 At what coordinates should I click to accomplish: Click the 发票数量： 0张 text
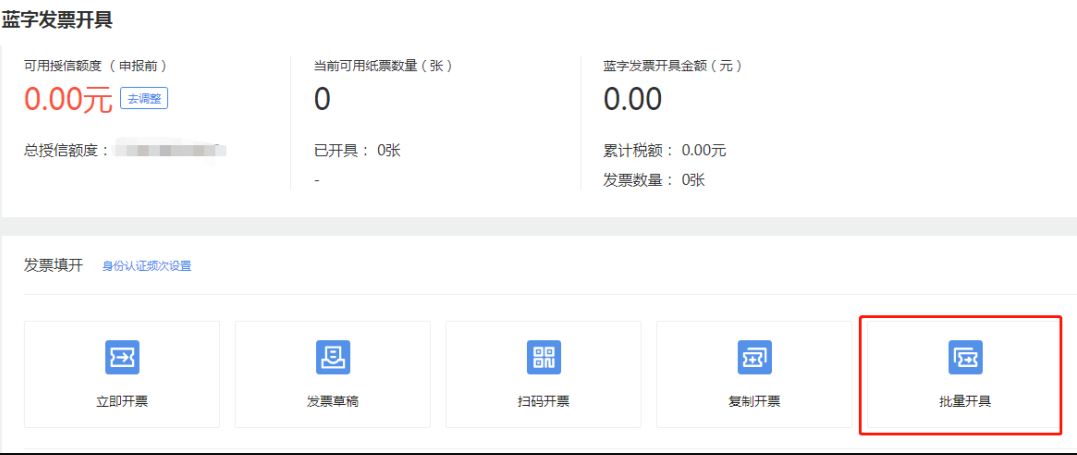pos(654,181)
